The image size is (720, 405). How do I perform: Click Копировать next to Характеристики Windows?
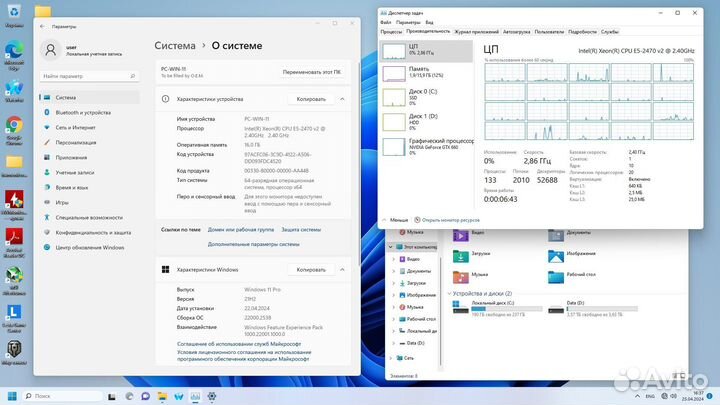point(311,270)
